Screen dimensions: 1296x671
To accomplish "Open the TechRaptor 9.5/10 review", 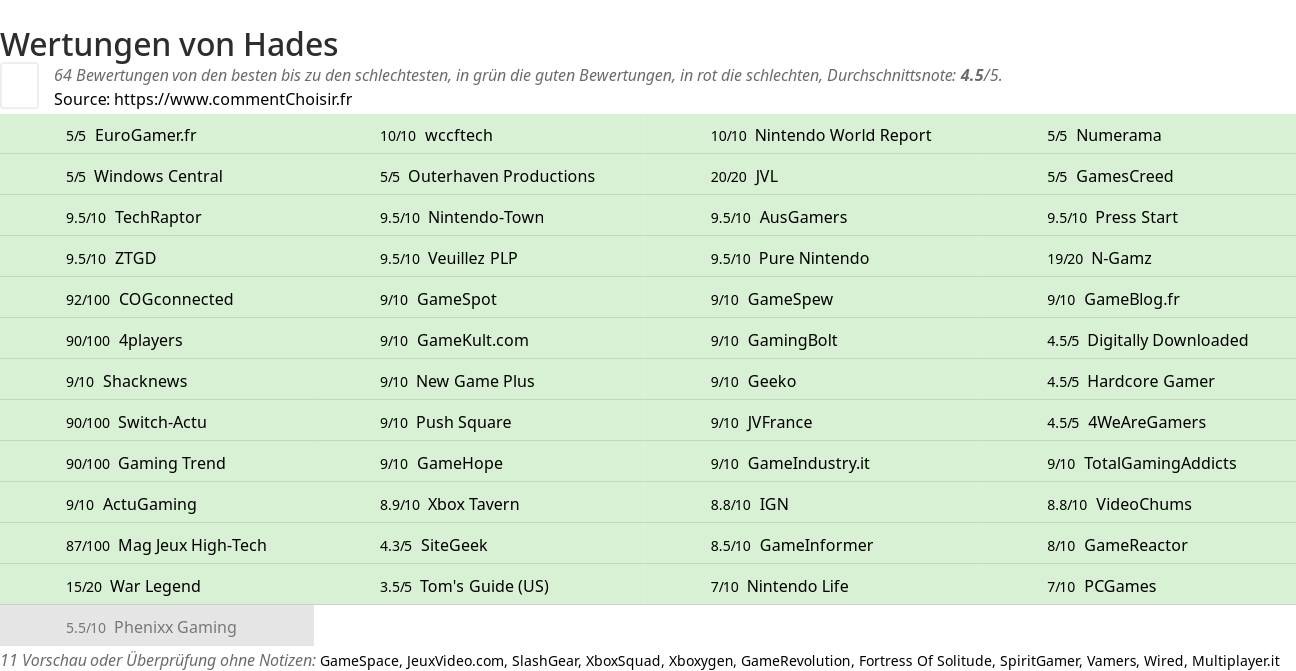I will (134, 217).
